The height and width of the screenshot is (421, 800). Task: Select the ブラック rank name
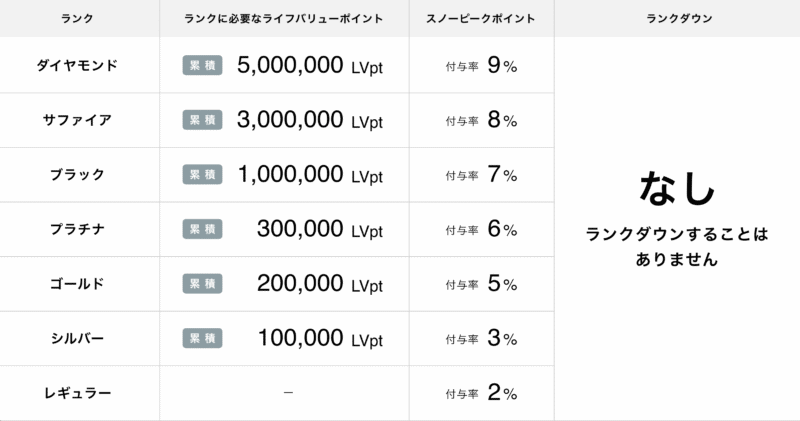(78, 175)
